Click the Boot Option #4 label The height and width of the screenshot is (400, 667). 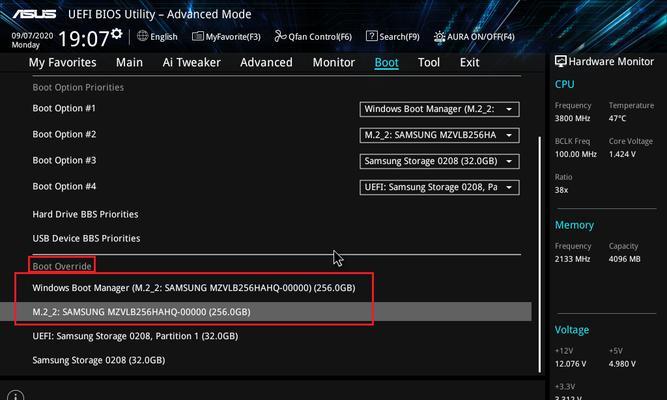click(x=64, y=186)
